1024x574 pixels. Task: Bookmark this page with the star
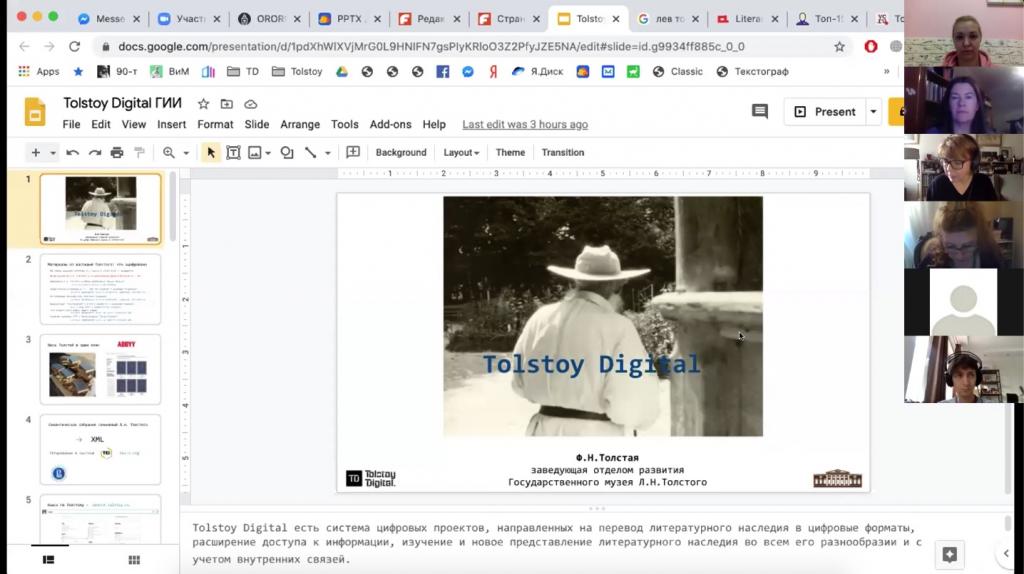839,46
